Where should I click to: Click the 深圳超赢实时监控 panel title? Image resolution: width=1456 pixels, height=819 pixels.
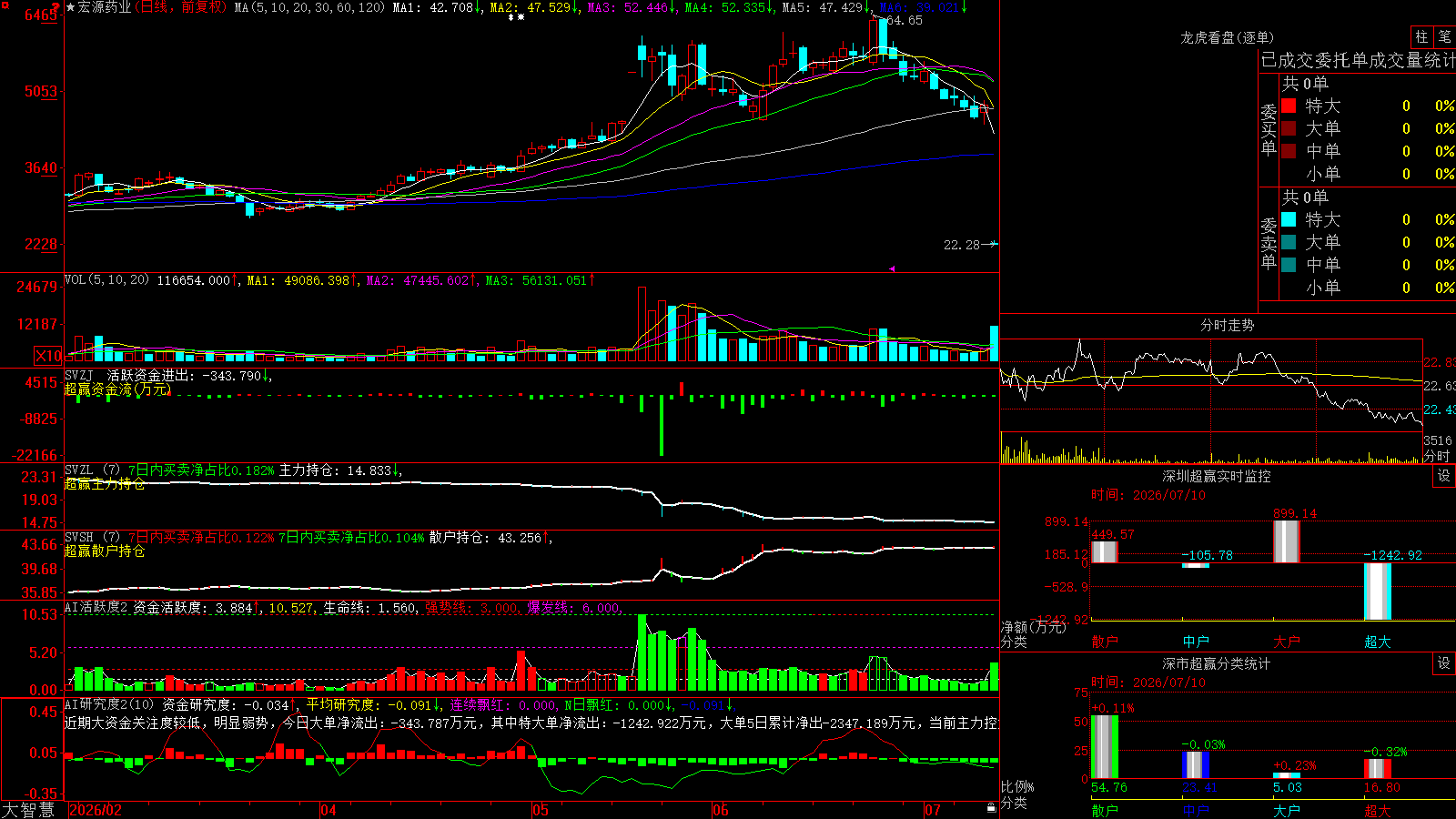(x=1217, y=476)
